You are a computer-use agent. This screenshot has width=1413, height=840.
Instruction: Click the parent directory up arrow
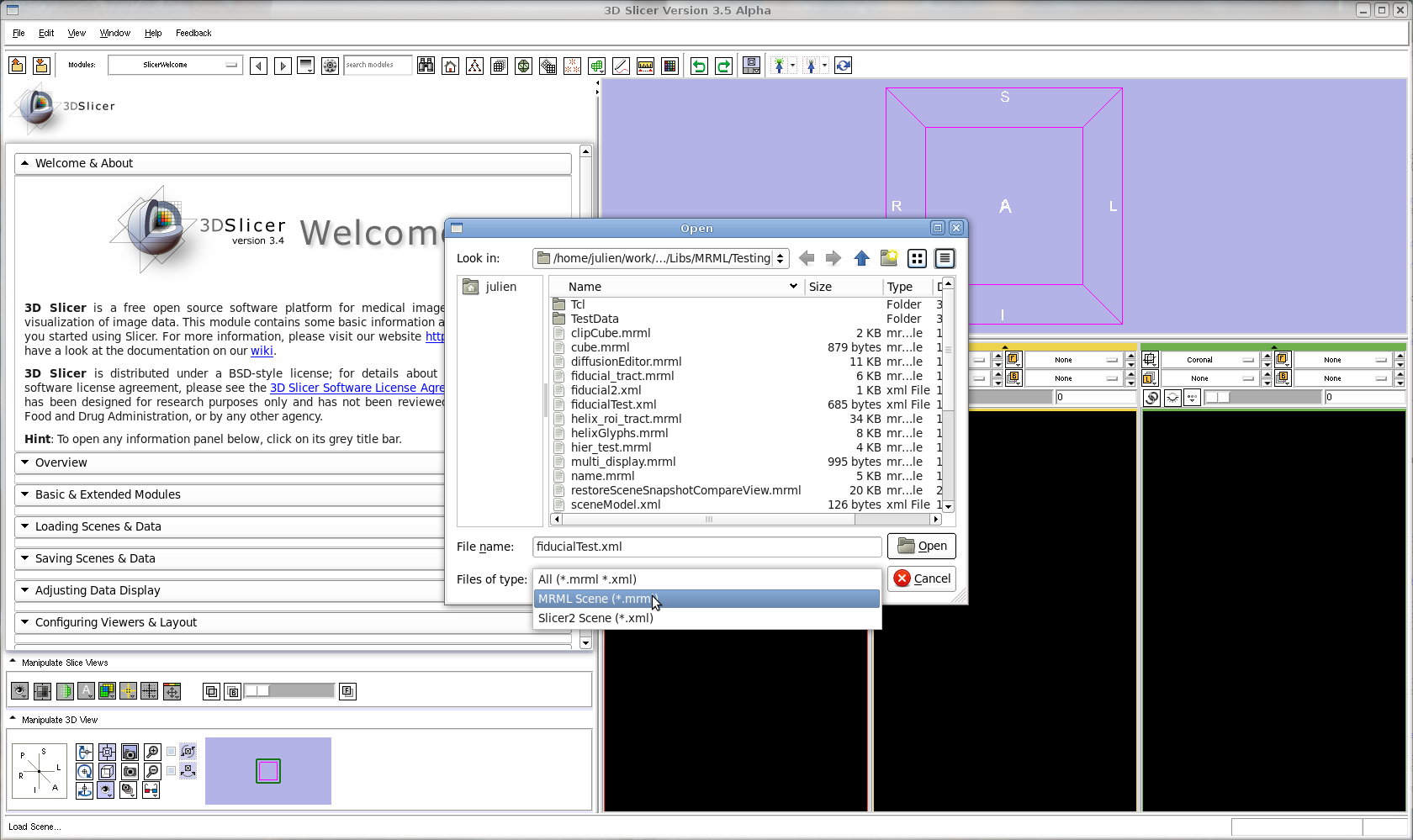(861, 258)
